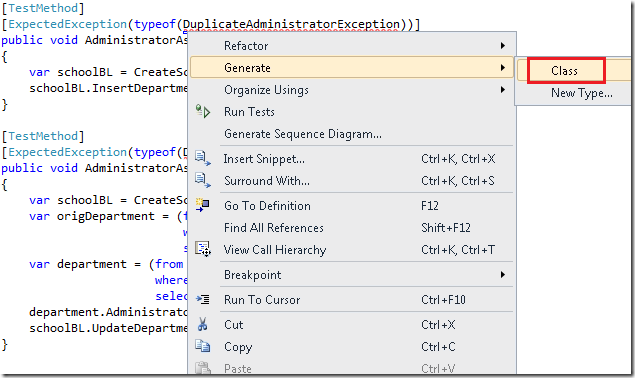This screenshot has width=635, height=378.
Task: Select Run To Cursor
Action: pyautogui.click(x=352, y=299)
